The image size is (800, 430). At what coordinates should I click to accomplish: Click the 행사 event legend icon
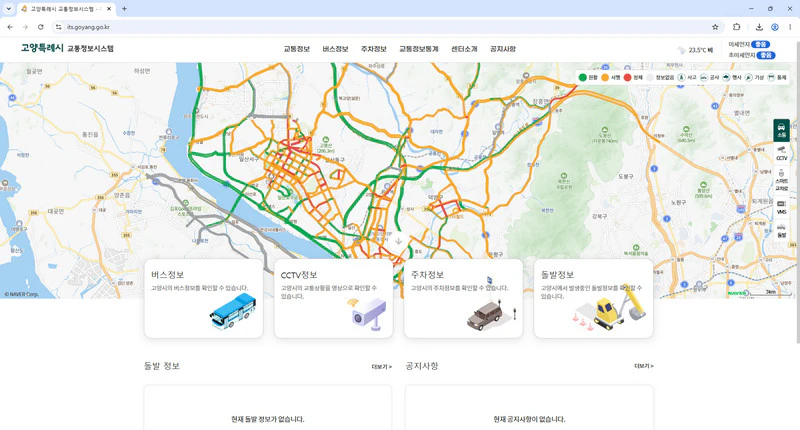point(726,78)
